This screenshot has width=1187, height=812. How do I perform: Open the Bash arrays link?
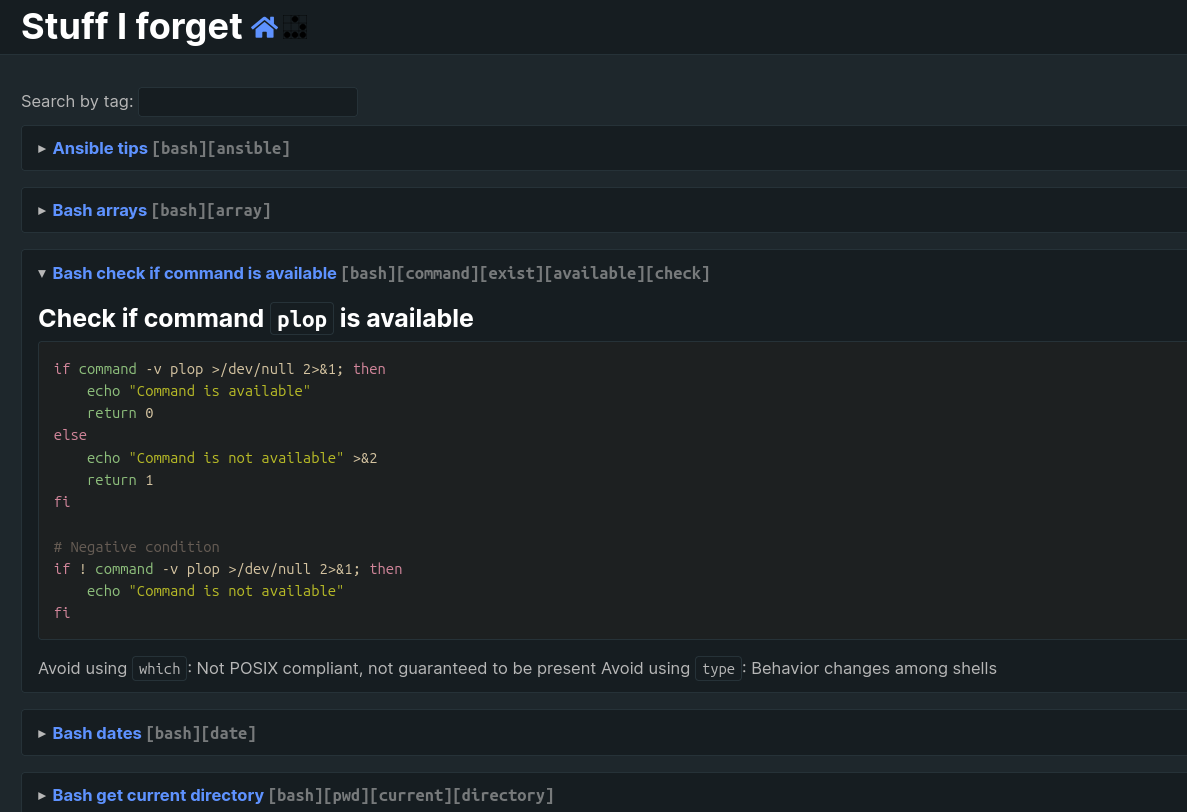[x=99, y=210]
